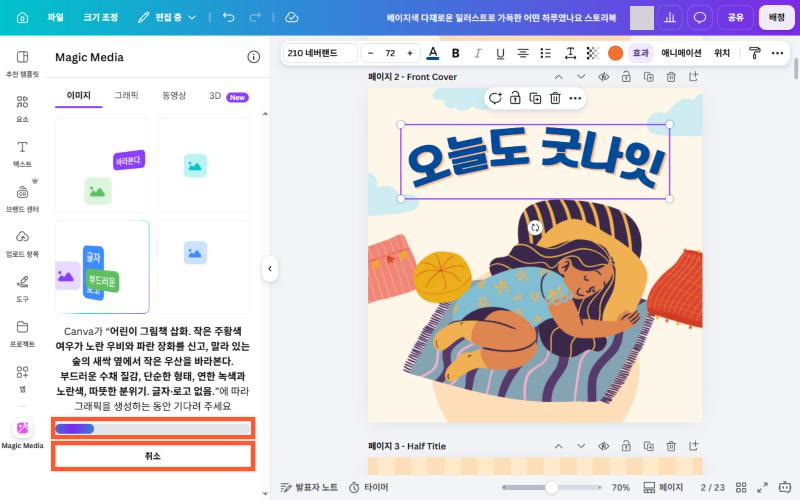Open the 파일 menu

pos(55,17)
